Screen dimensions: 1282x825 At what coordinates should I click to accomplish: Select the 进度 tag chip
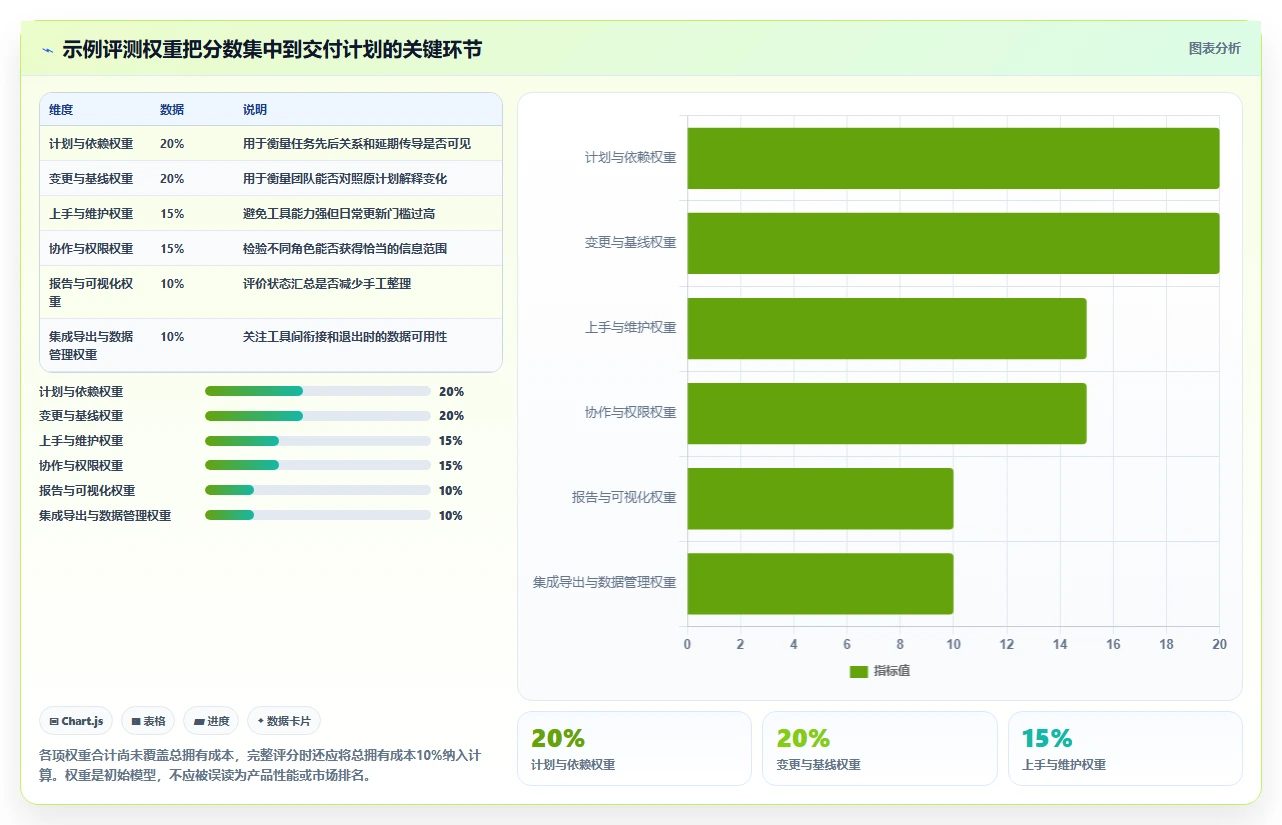pyautogui.click(x=211, y=721)
